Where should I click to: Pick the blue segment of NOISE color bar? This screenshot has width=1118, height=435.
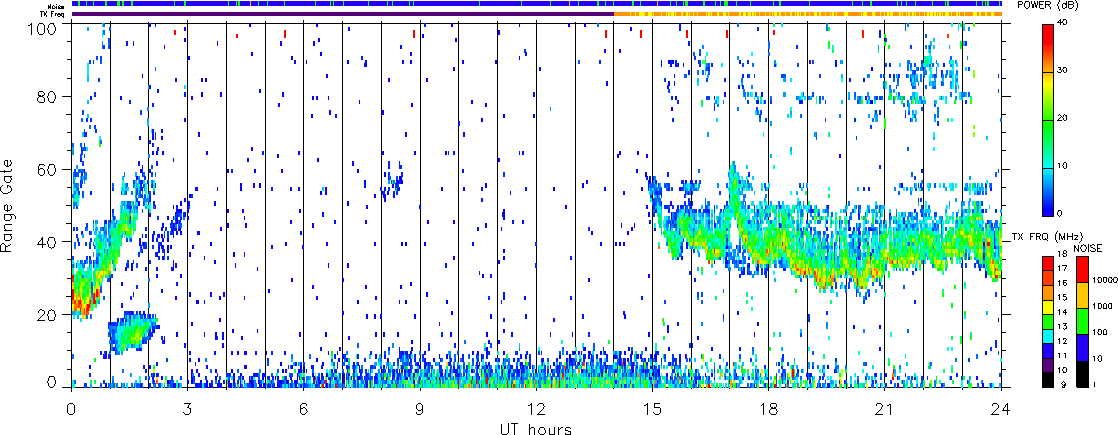(1082, 348)
